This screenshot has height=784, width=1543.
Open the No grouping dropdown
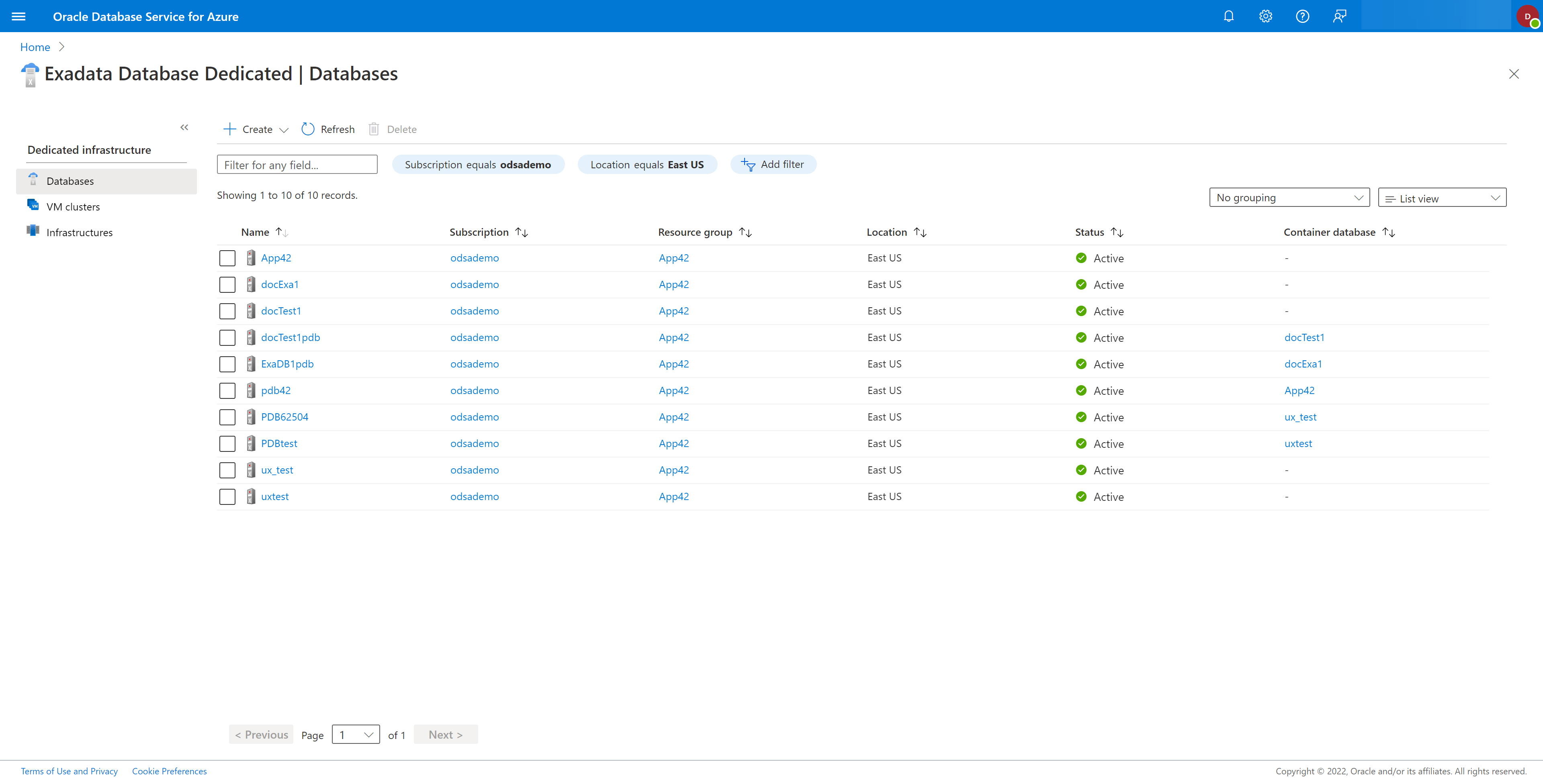[x=1289, y=198]
